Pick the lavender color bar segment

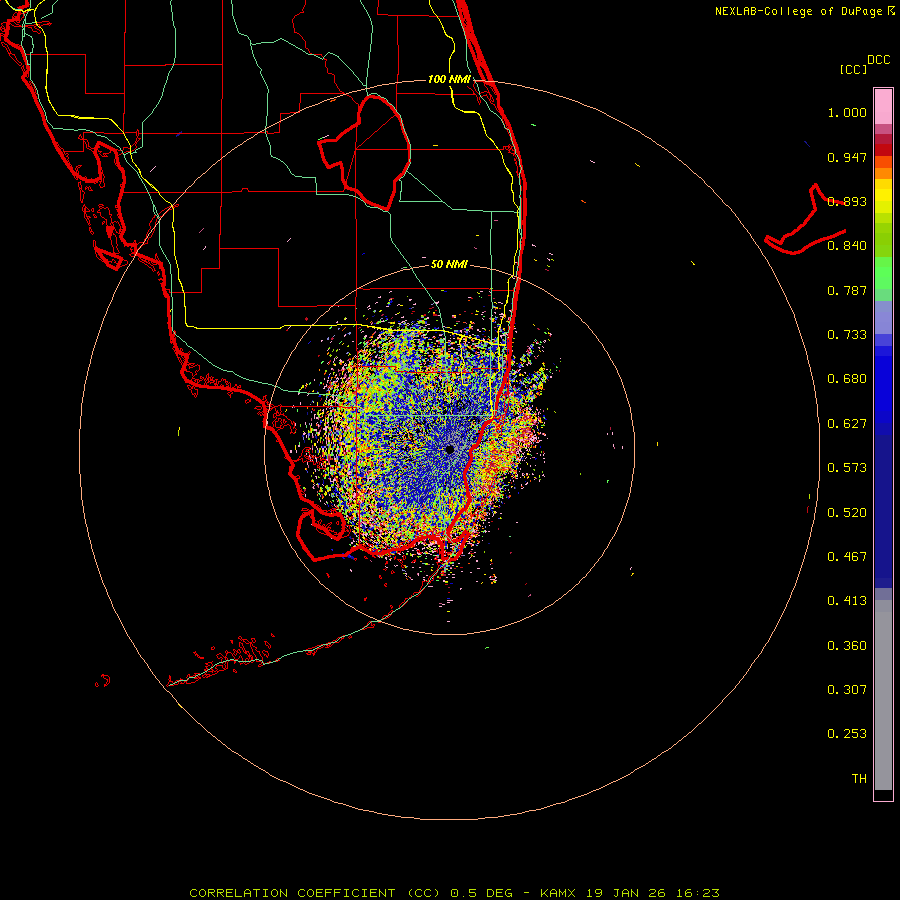click(x=883, y=317)
